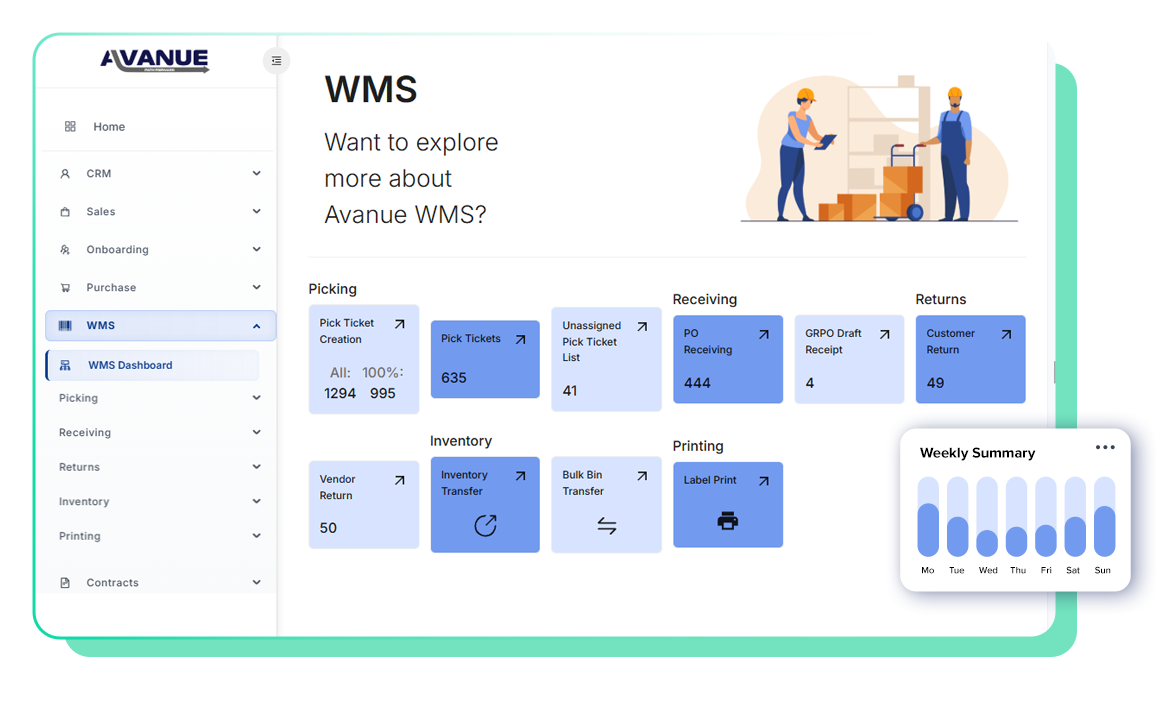Open the Onboarding menu item
The height and width of the screenshot is (720, 1163).
pos(160,249)
